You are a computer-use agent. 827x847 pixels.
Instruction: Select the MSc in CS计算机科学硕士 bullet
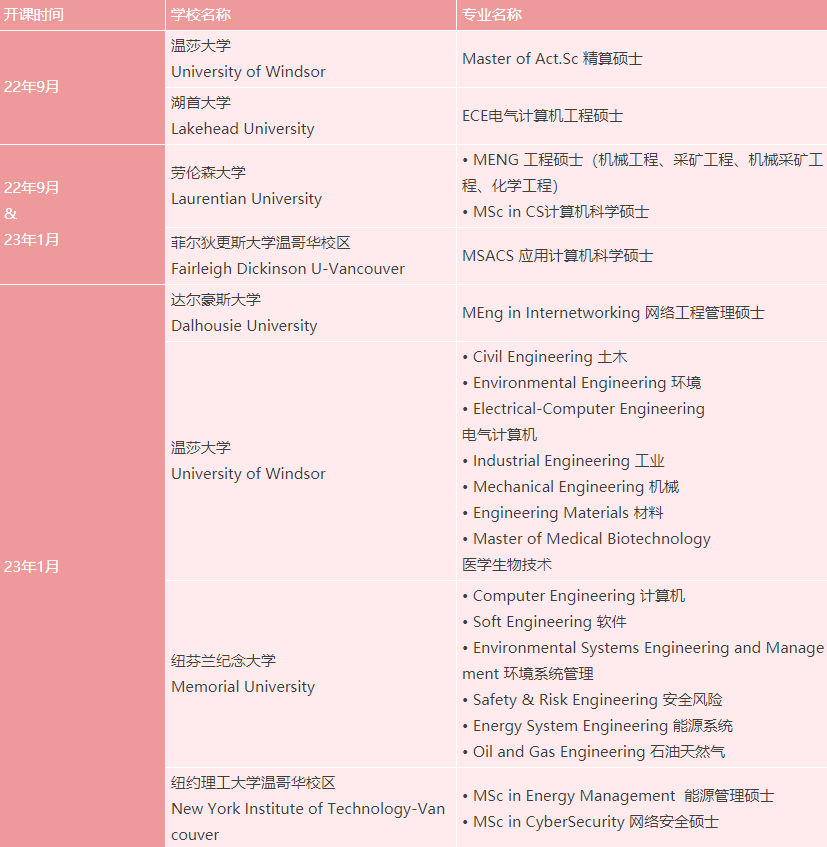pyautogui.click(x=560, y=212)
